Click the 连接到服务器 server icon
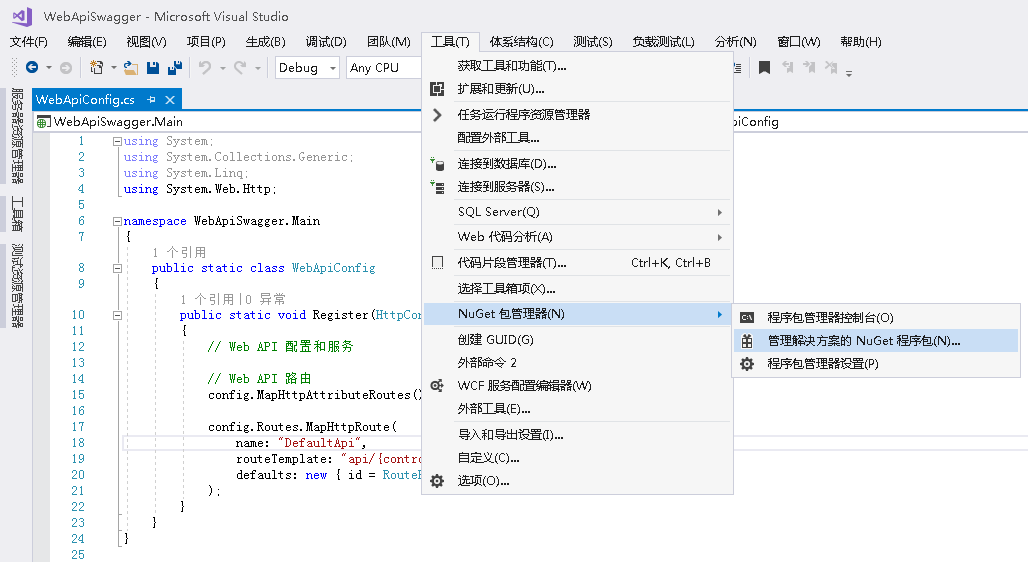This screenshot has width=1028, height=562. pos(437,187)
